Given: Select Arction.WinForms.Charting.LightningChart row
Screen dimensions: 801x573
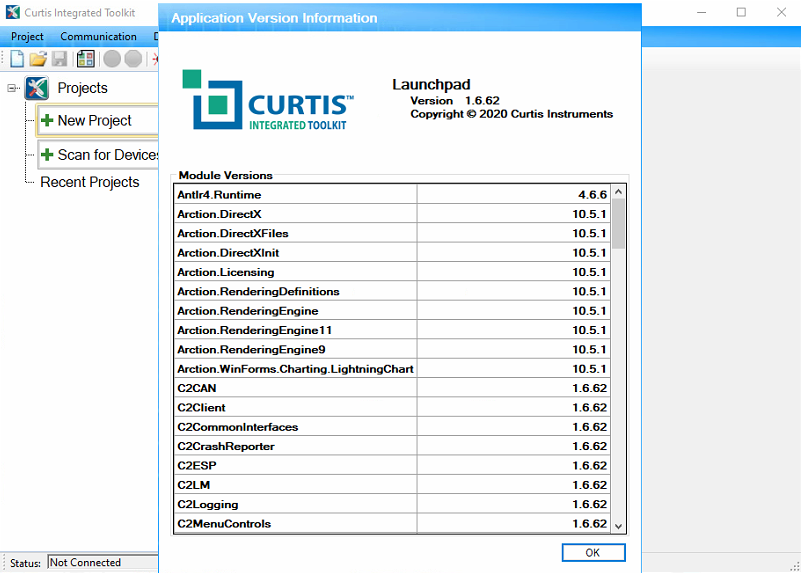Looking at the screenshot, I should [x=392, y=369].
